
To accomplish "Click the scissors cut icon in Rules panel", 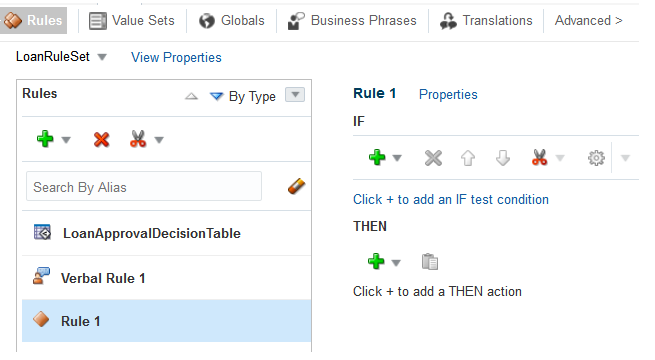I will pos(138,139).
